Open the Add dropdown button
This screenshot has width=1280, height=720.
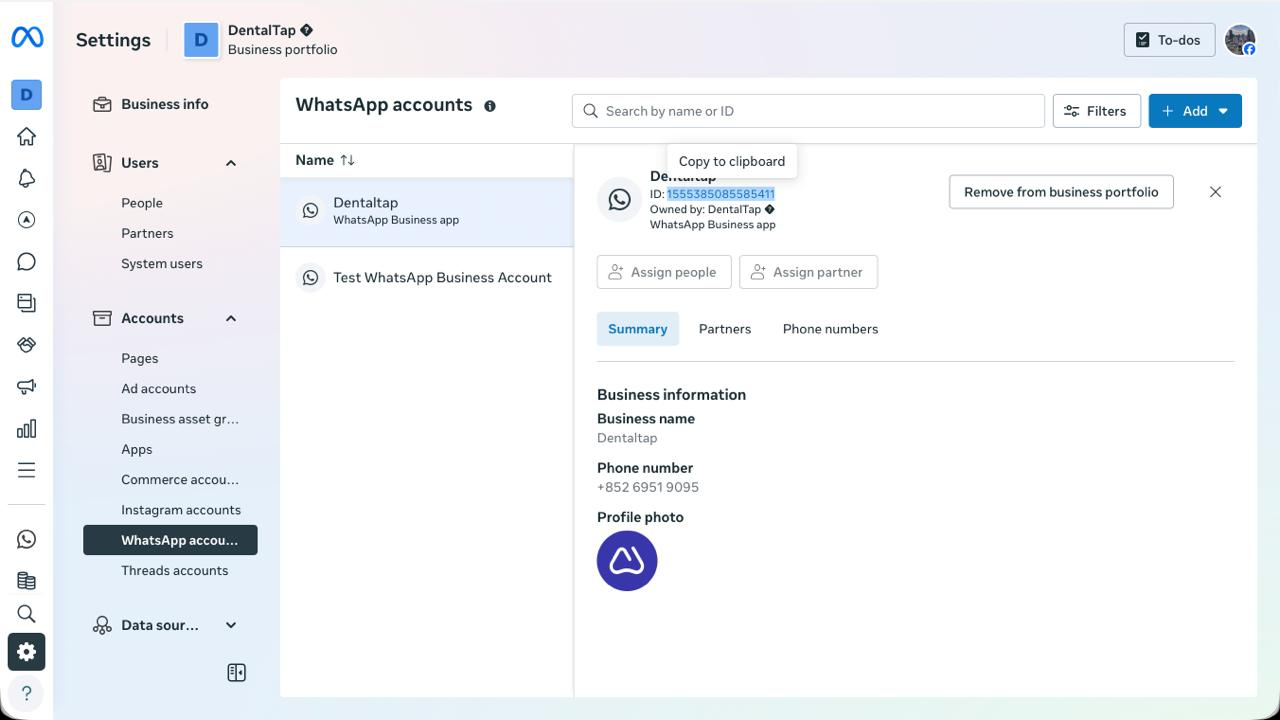(1195, 111)
